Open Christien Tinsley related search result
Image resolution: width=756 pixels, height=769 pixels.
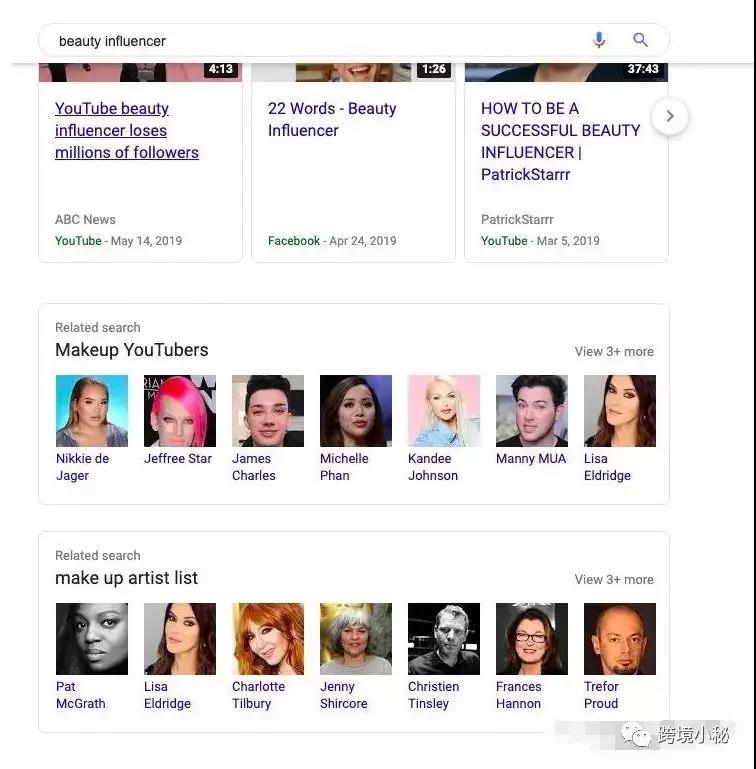click(x=444, y=657)
